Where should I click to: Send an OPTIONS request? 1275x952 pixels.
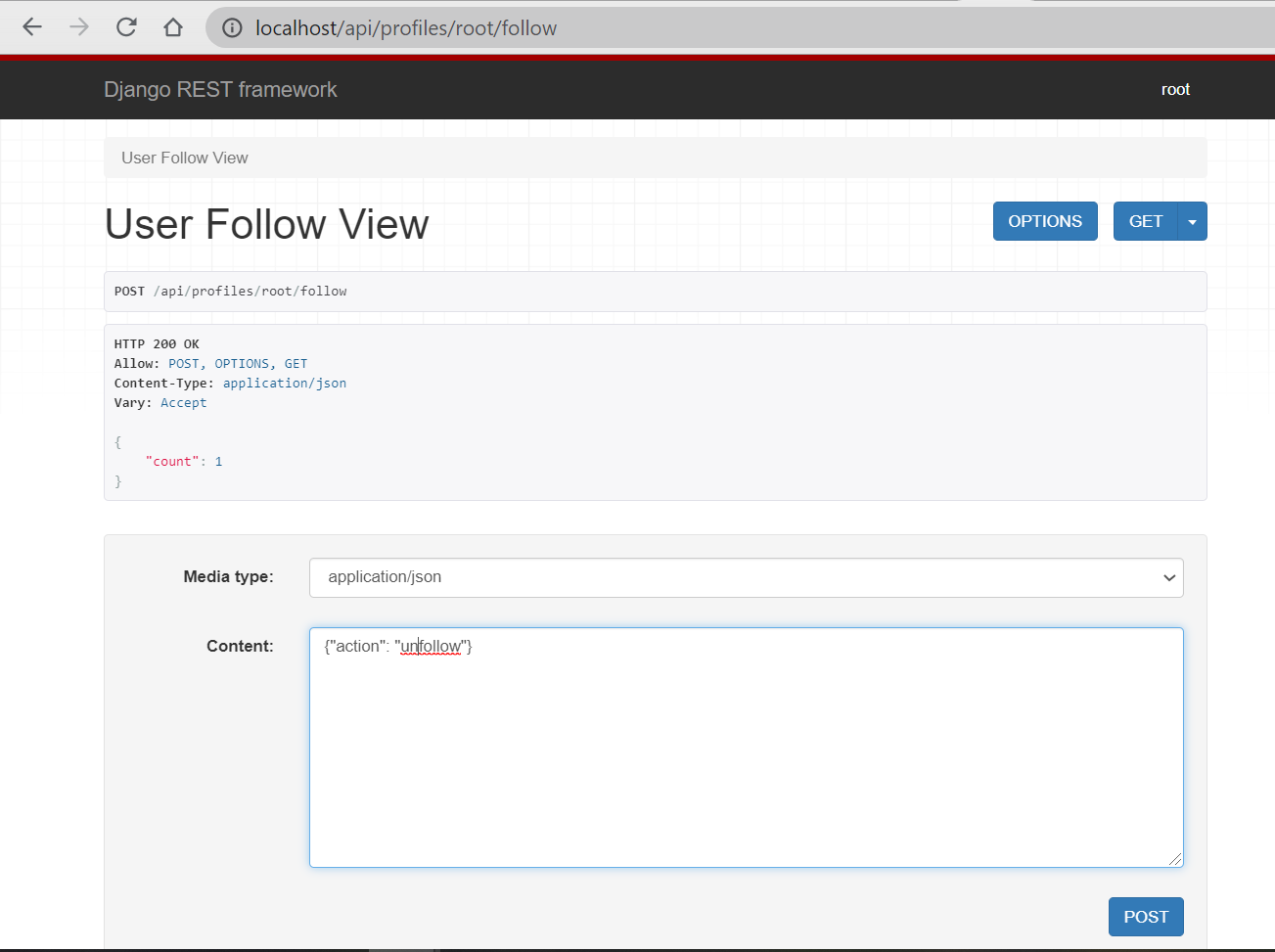(1045, 221)
